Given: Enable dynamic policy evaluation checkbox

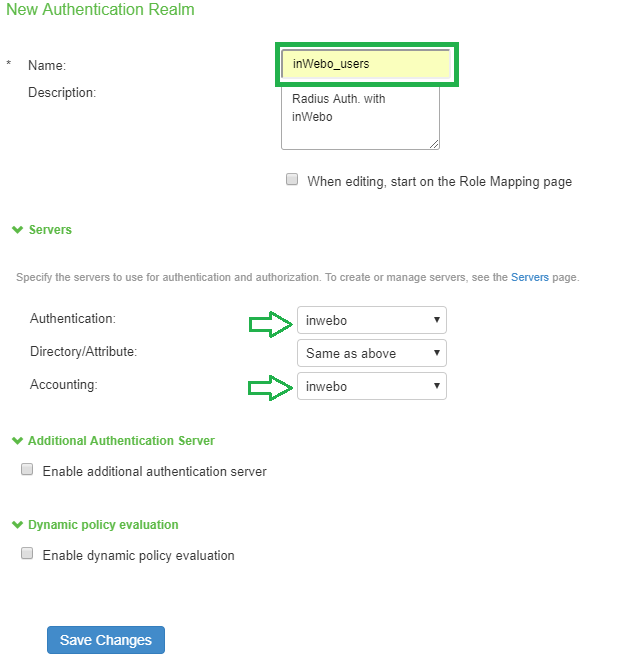Looking at the screenshot, I should click(28, 553).
